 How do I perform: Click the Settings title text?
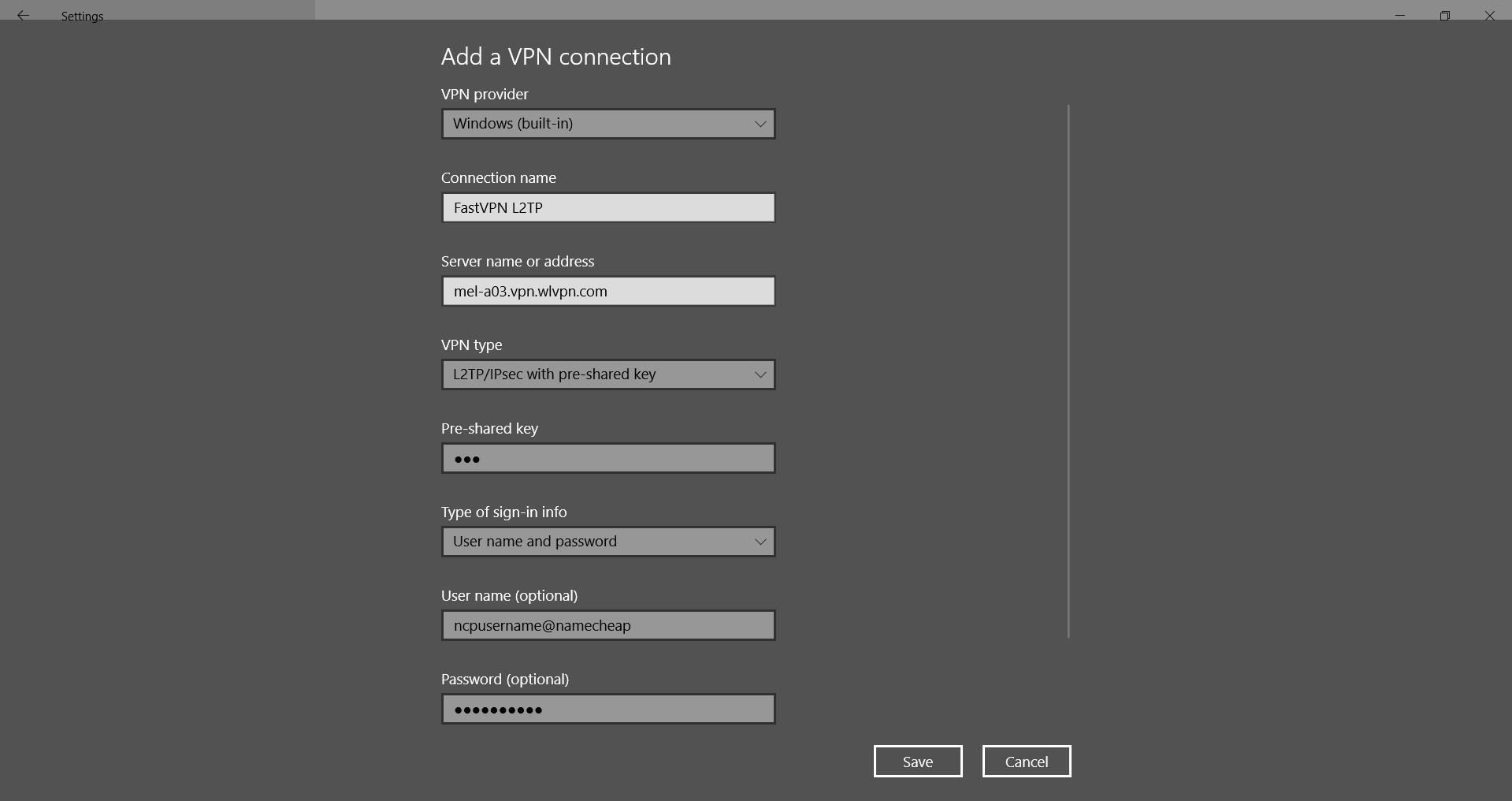tap(82, 16)
